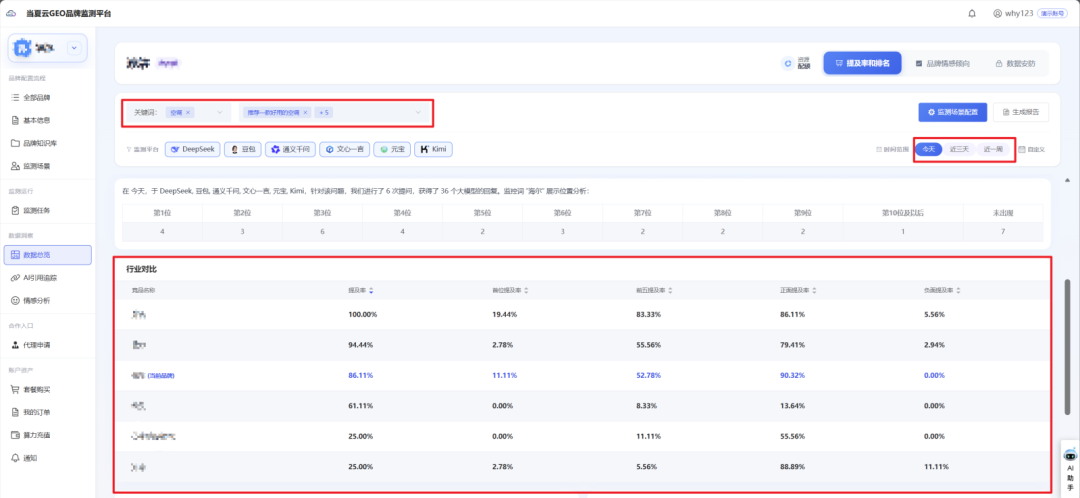Toggle the 元宝 platform filter
This screenshot has height=498, width=1080.
[393, 149]
